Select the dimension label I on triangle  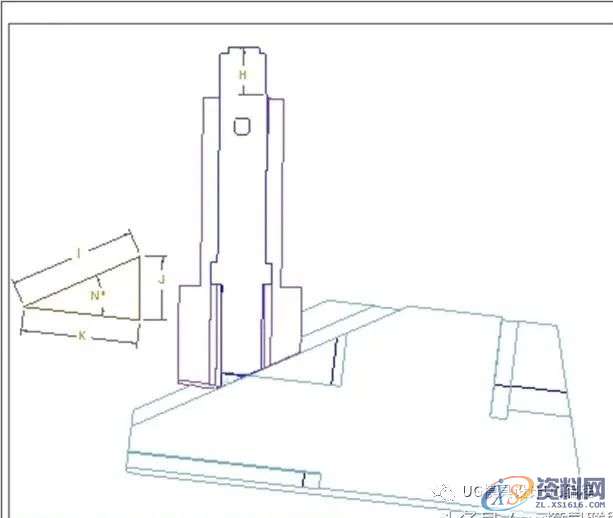pos(78,254)
